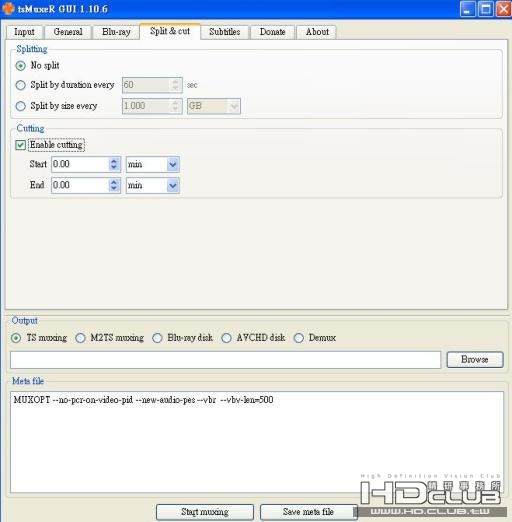Uncheck the Enable cutting checkbox

click(x=20, y=145)
